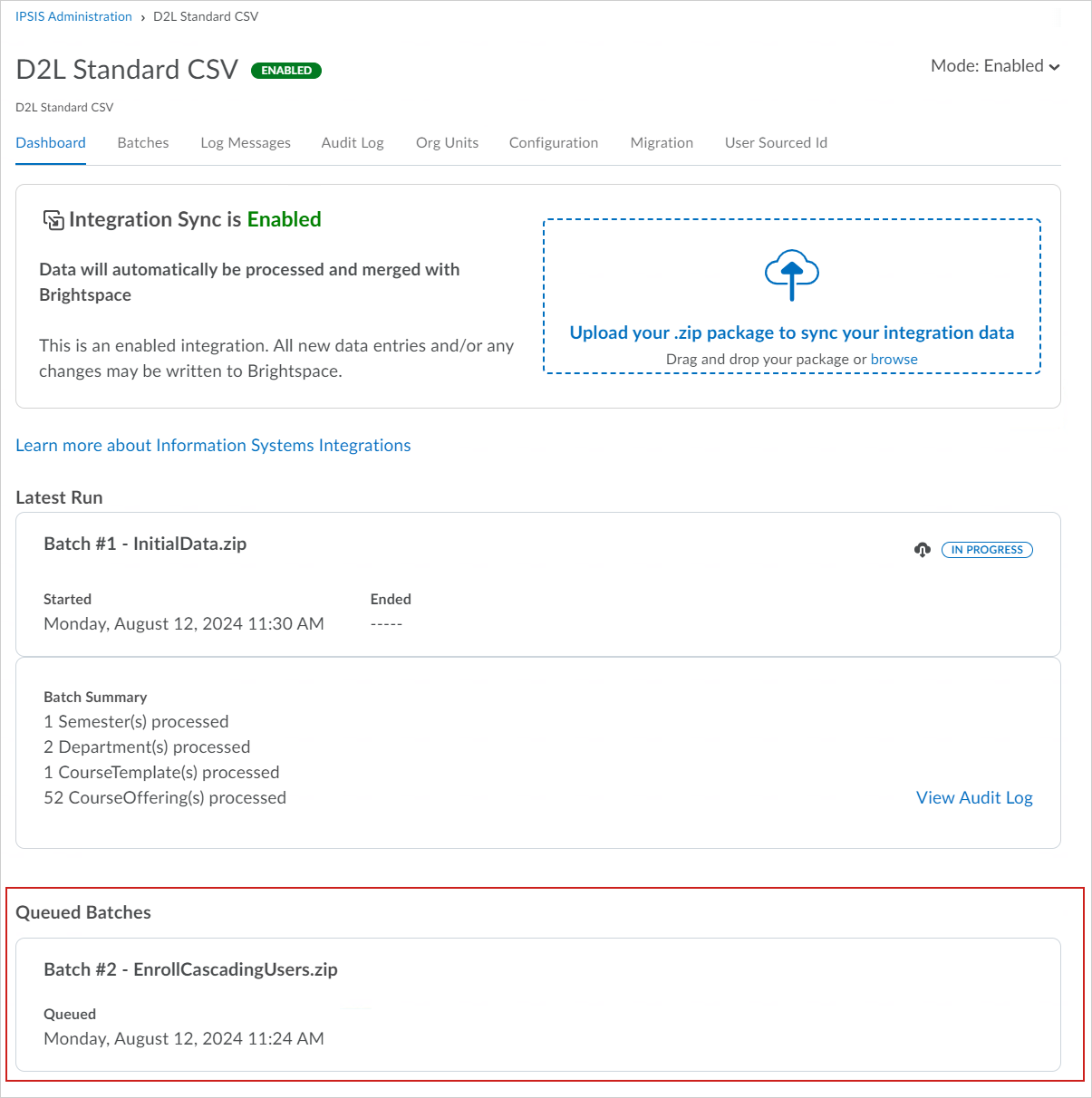Click the Ended dashes value

pos(386,624)
